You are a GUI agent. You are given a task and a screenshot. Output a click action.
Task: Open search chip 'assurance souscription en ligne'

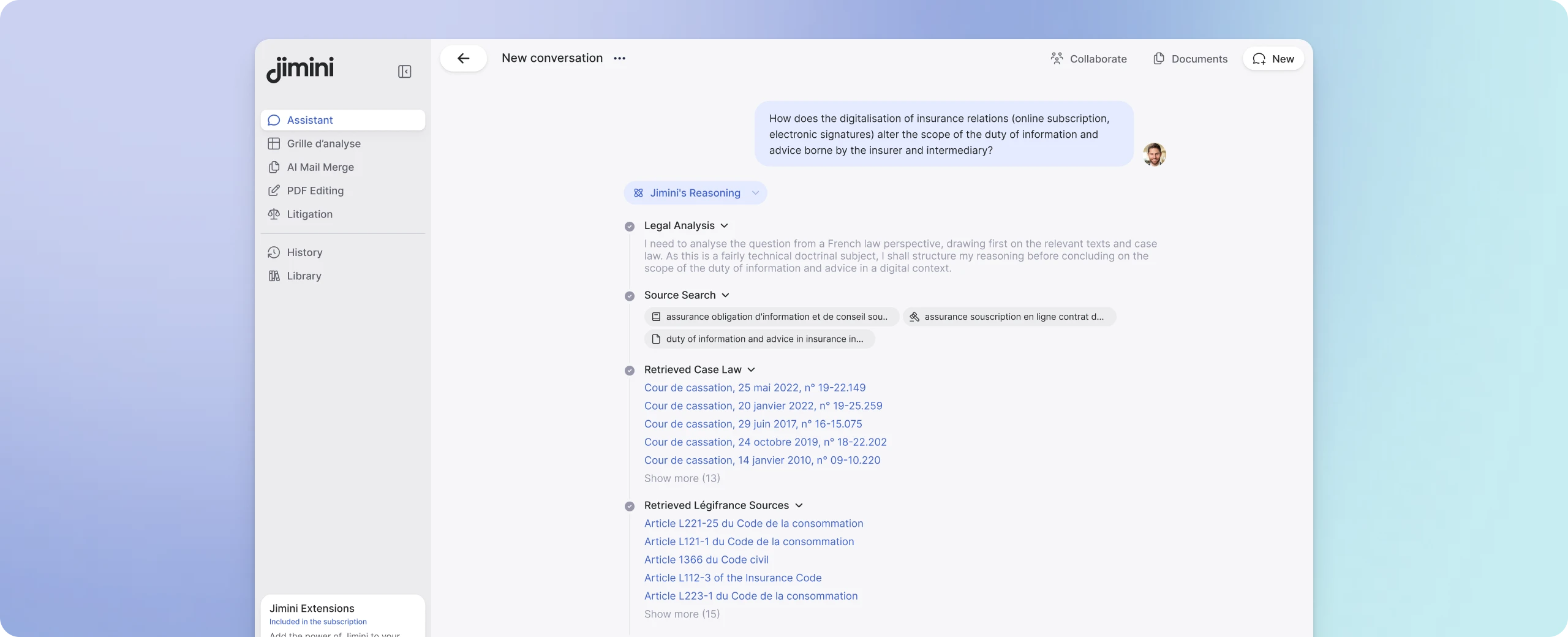click(1009, 317)
